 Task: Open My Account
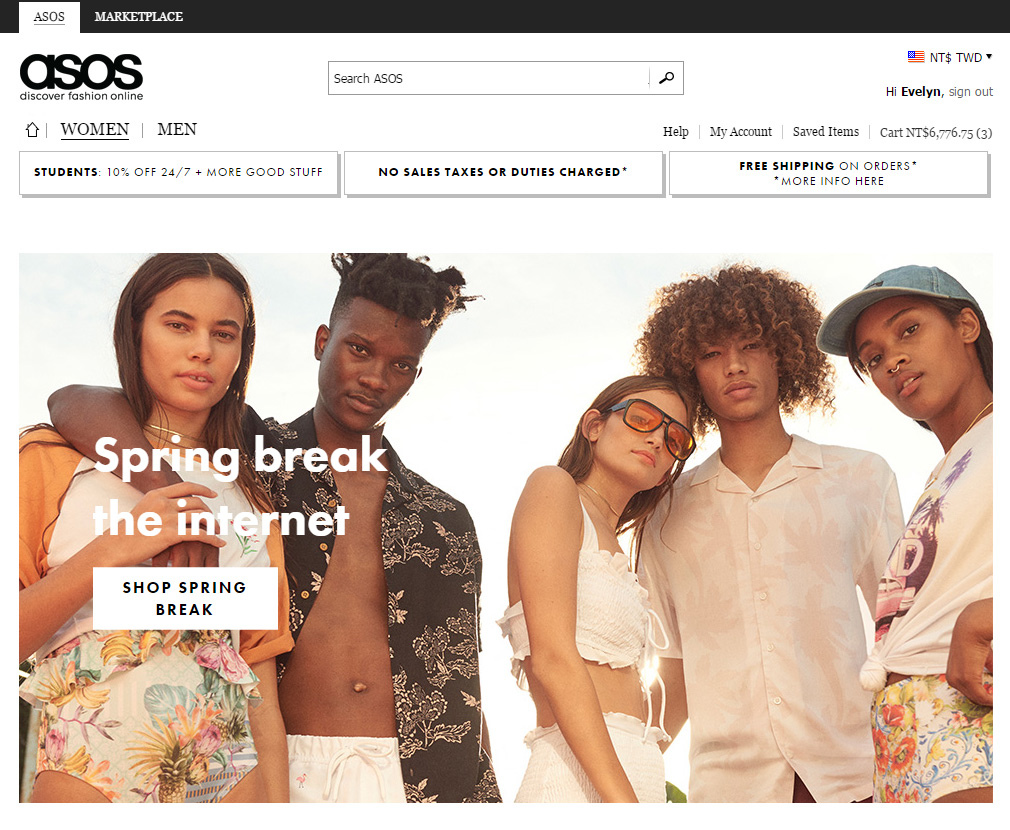741,131
